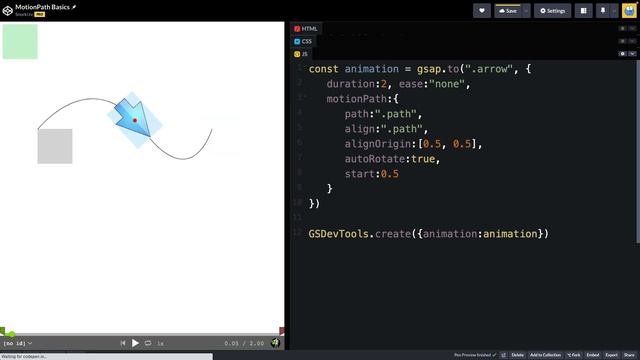Image resolution: width=640 pixels, height=360 pixels.
Task: Click Add to Collection
Action: (545, 355)
